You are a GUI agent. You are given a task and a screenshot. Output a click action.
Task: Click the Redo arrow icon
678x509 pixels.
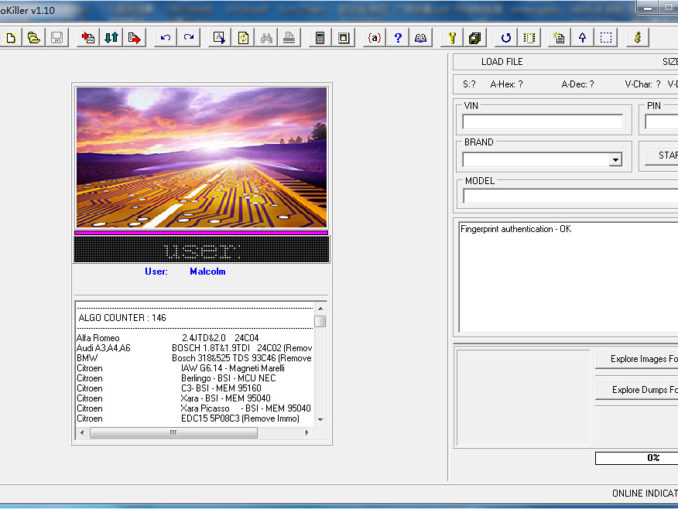point(188,38)
